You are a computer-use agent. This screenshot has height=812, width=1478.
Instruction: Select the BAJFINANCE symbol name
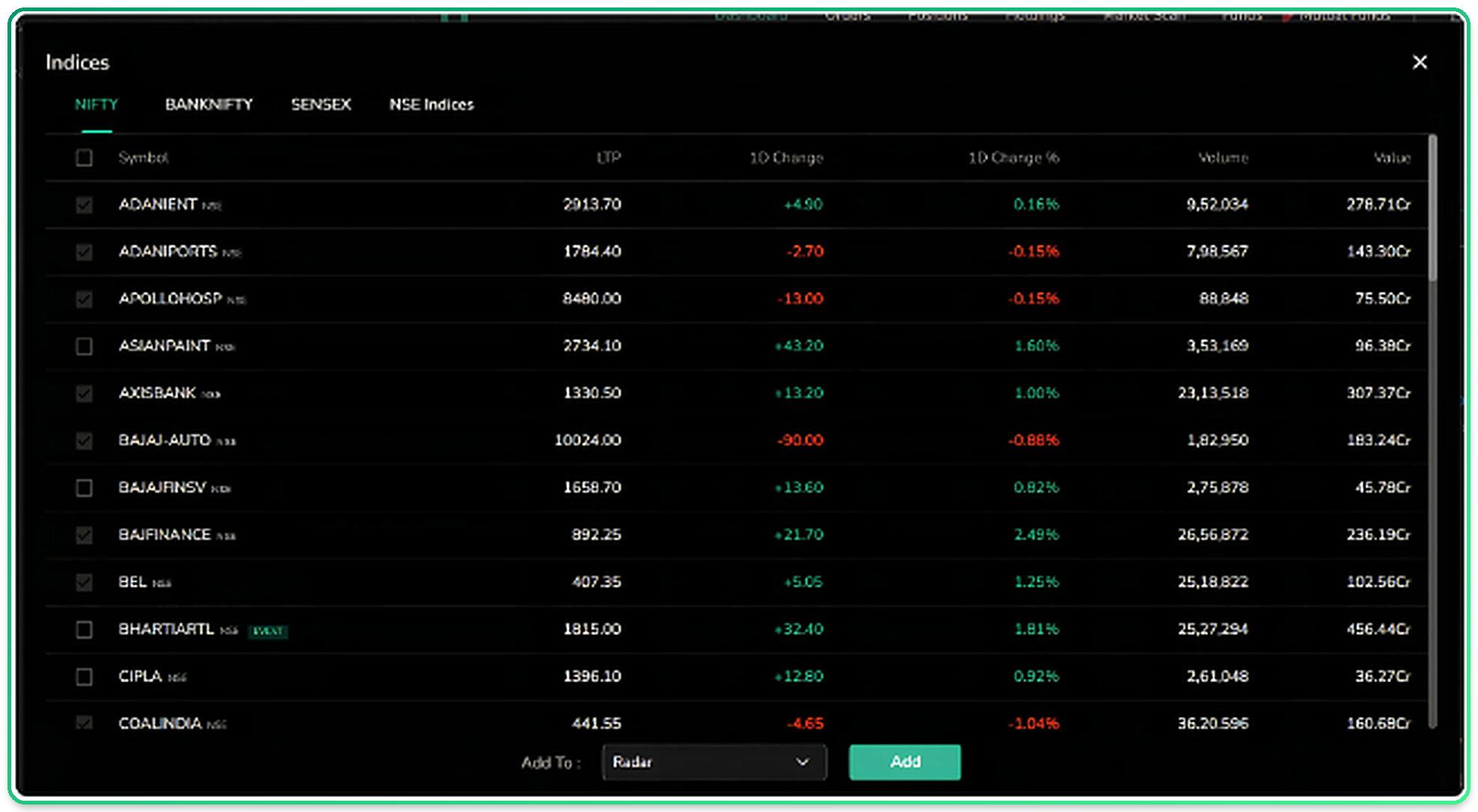pyautogui.click(x=165, y=535)
